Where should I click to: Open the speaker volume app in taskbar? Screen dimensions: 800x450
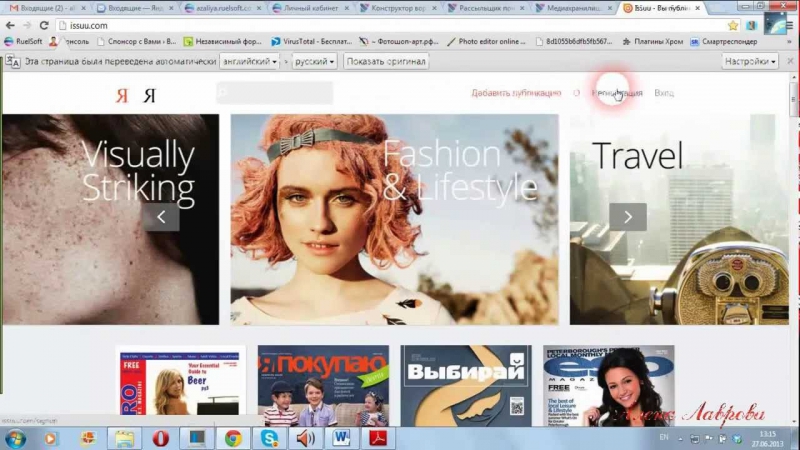click(306, 439)
